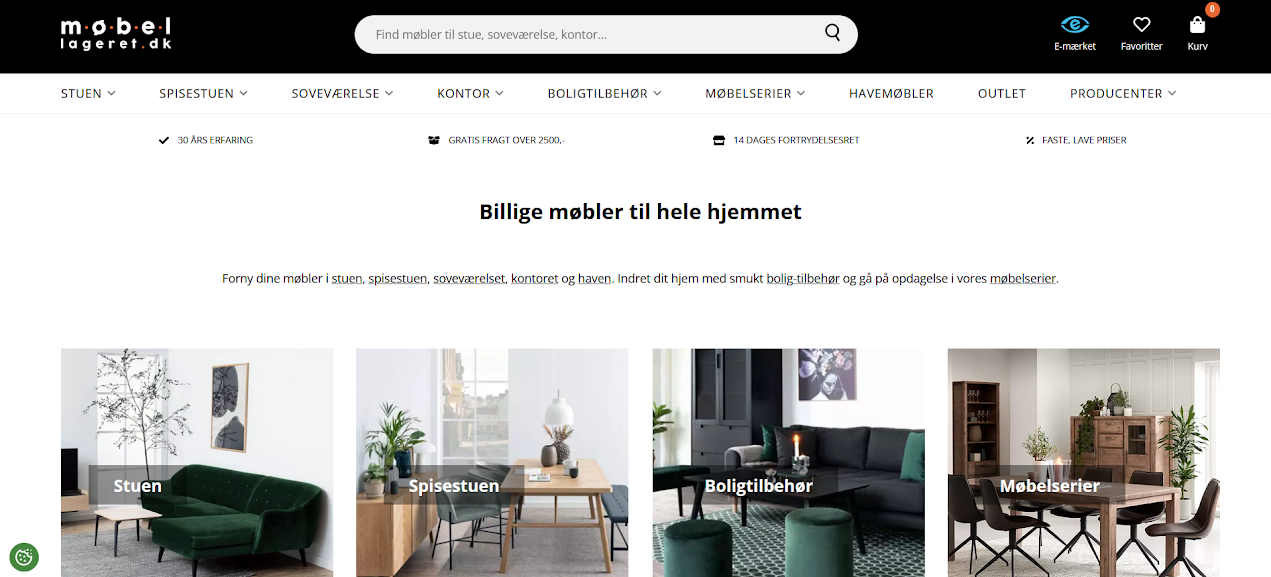Click the search magnifier icon
This screenshot has width=1271, height=577.
[832, 34]
